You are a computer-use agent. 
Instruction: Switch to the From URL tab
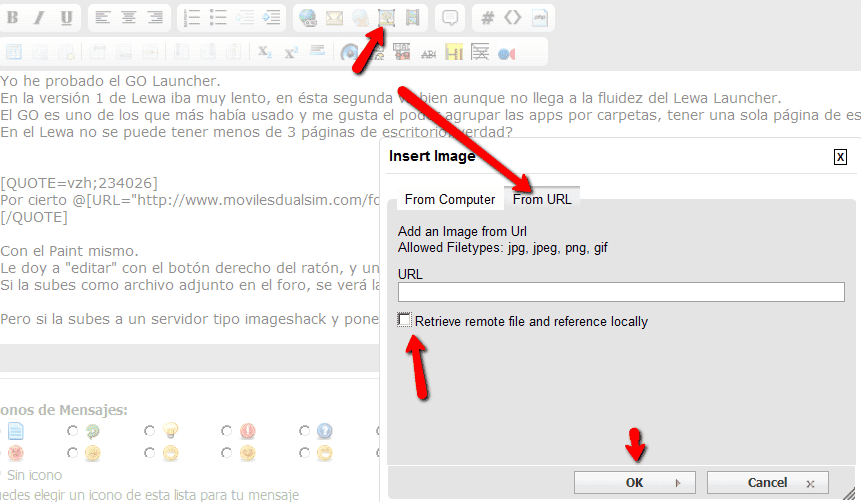tap(542, 199)
